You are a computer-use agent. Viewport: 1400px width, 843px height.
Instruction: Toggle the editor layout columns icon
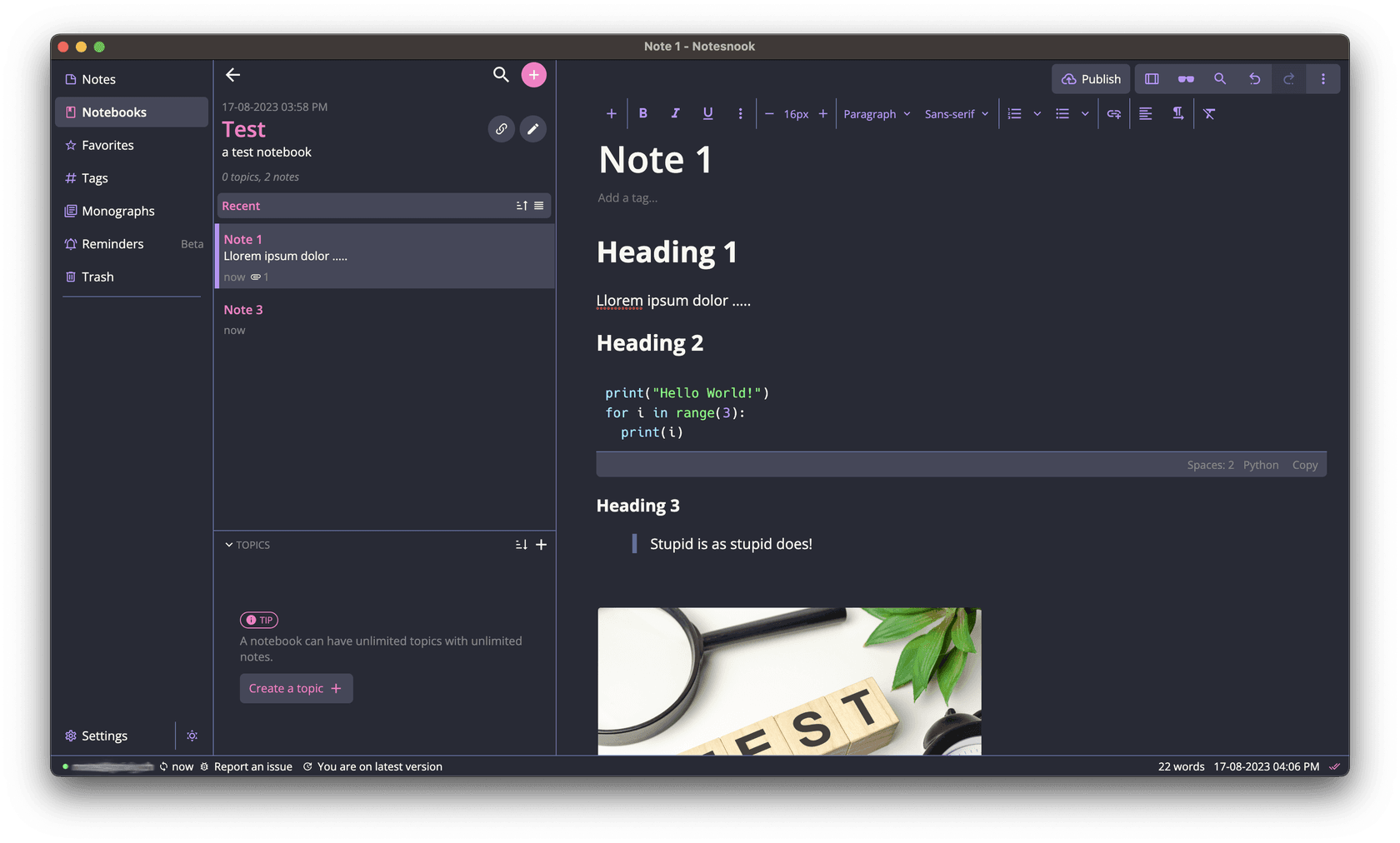point(1152,79)
